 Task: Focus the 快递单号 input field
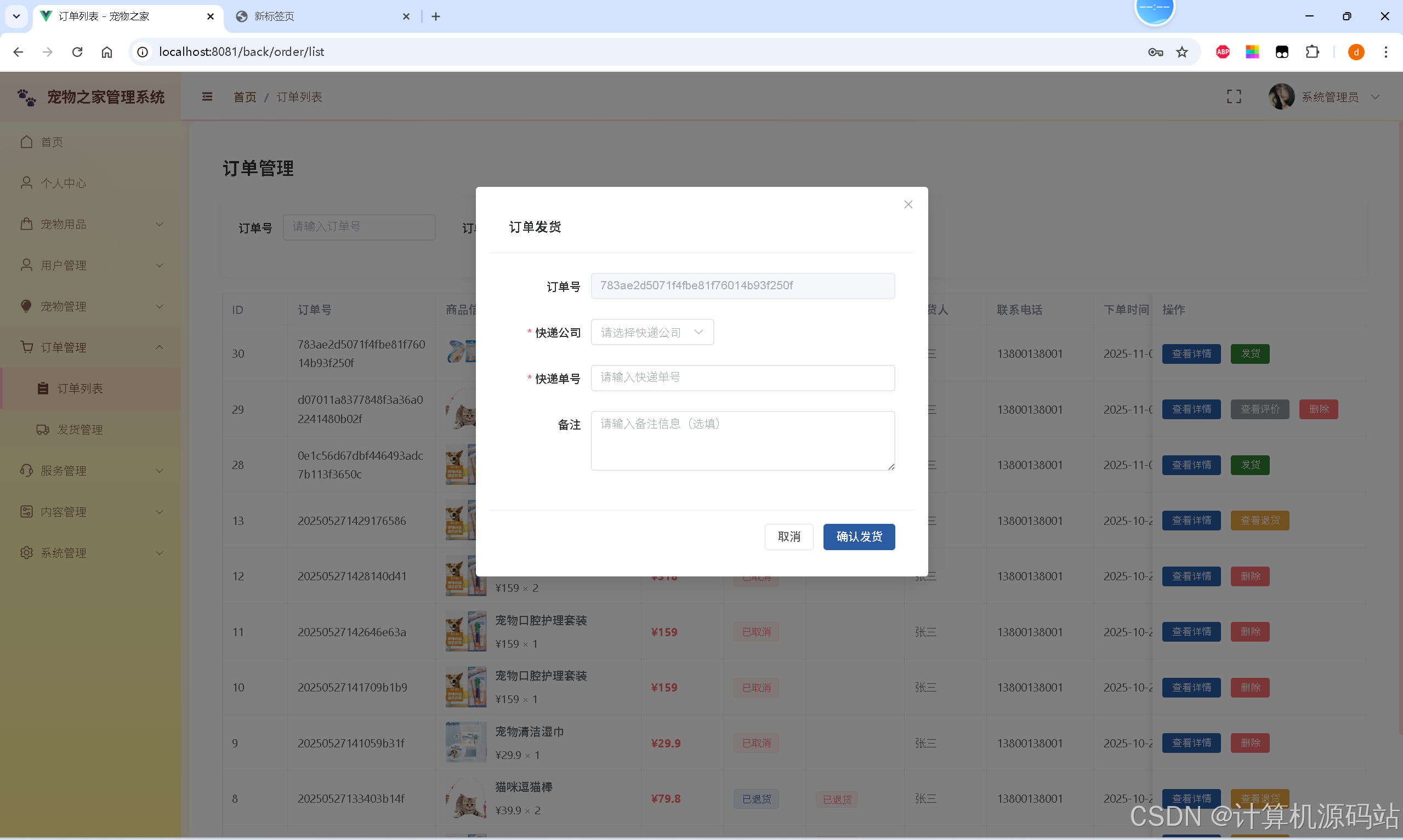743,378
